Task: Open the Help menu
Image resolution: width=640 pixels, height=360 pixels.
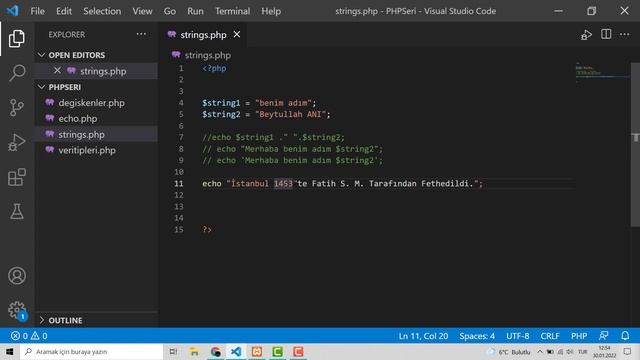Action: [x=271, y=11]
